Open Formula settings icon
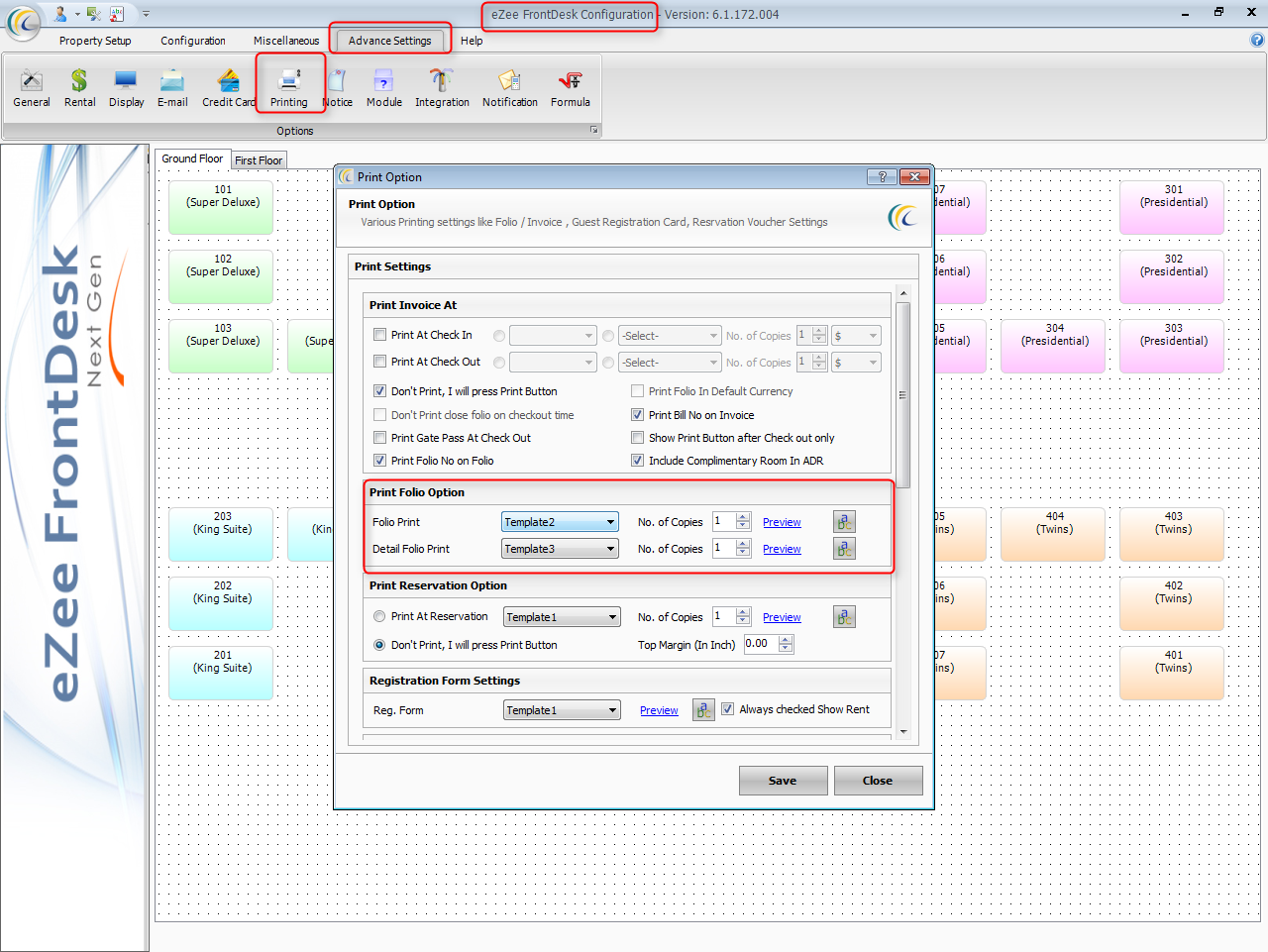Screen dimensions: 1268x952 click(571, 88)
